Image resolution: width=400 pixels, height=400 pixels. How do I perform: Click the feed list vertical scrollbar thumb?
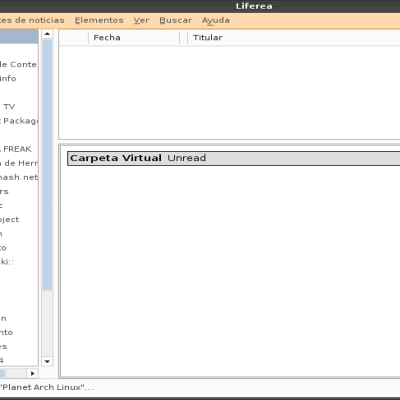pos(47,165)
